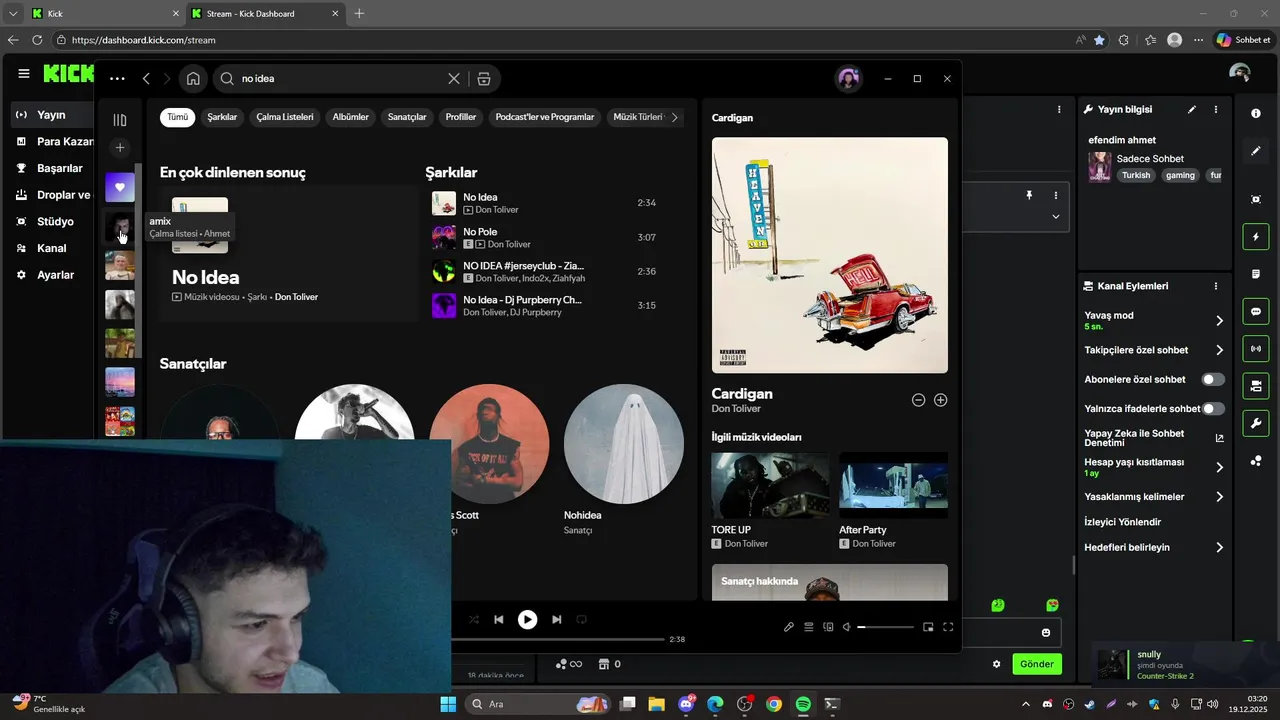Click the plus icon to create playlist

120,148
